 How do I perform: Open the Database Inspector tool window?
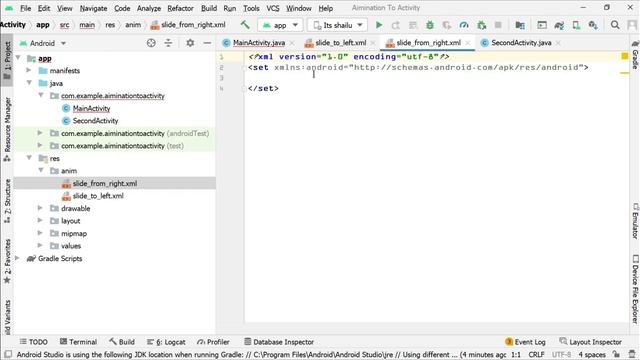point(279,342)
